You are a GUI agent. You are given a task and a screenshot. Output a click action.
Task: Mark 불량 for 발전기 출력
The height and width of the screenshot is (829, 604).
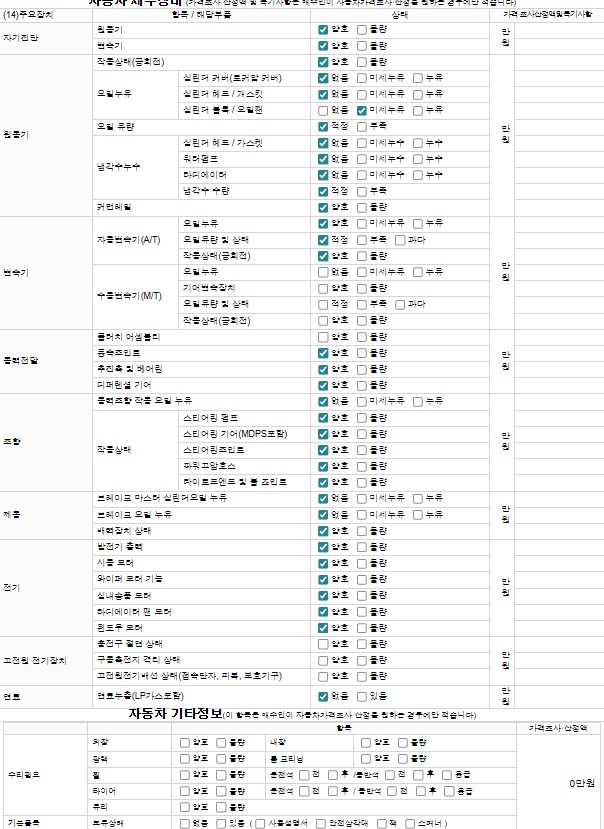pyautogui.click(x=362, y=547)
